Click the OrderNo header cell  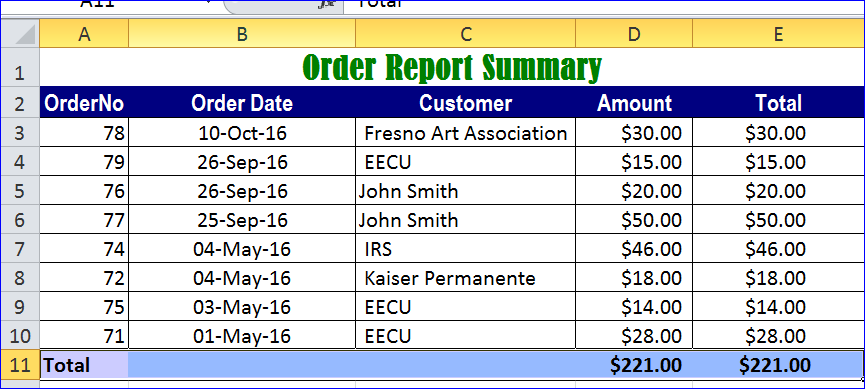84,103
